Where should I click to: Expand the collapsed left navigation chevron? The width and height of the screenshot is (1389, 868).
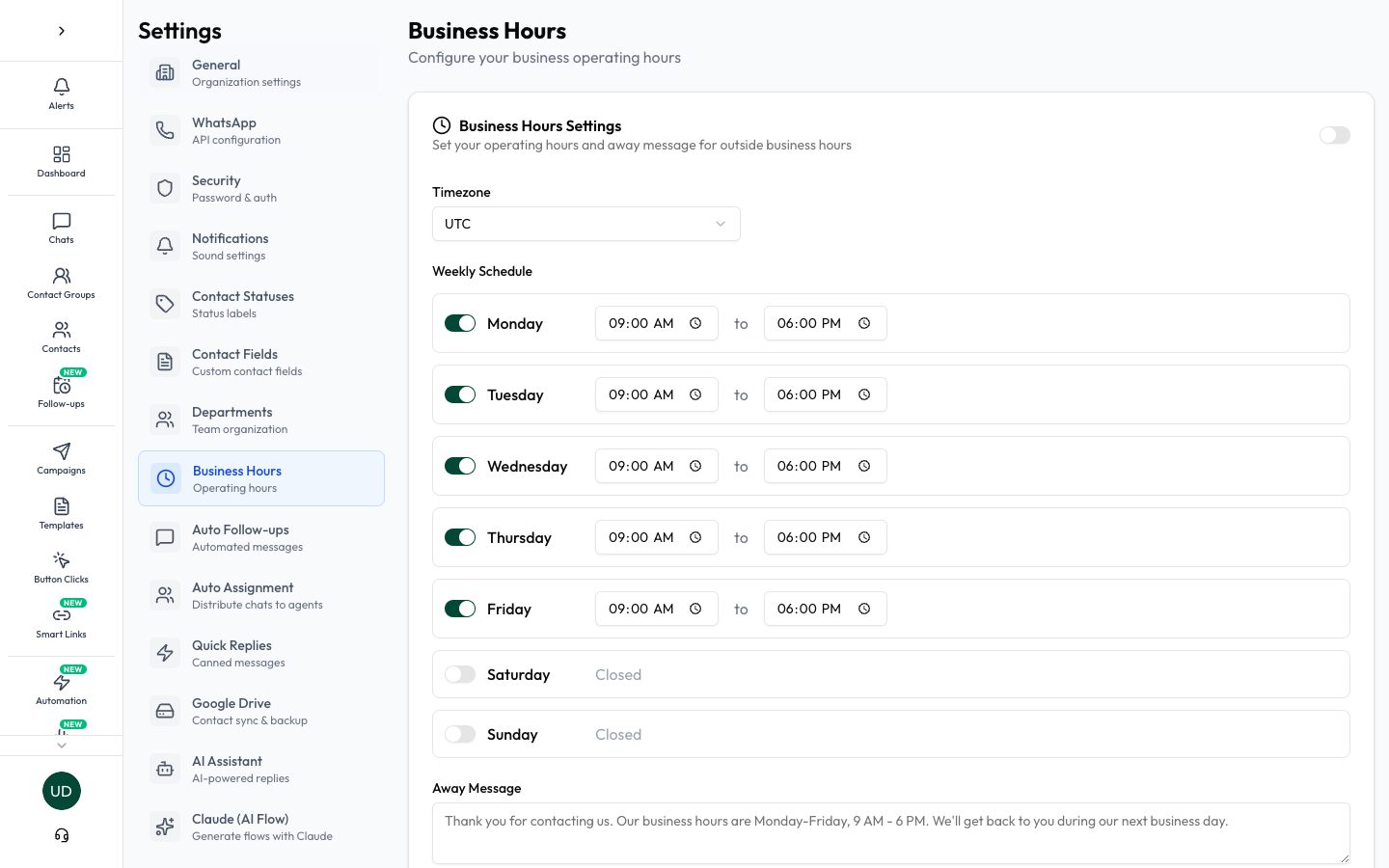[x=62, y=31]
